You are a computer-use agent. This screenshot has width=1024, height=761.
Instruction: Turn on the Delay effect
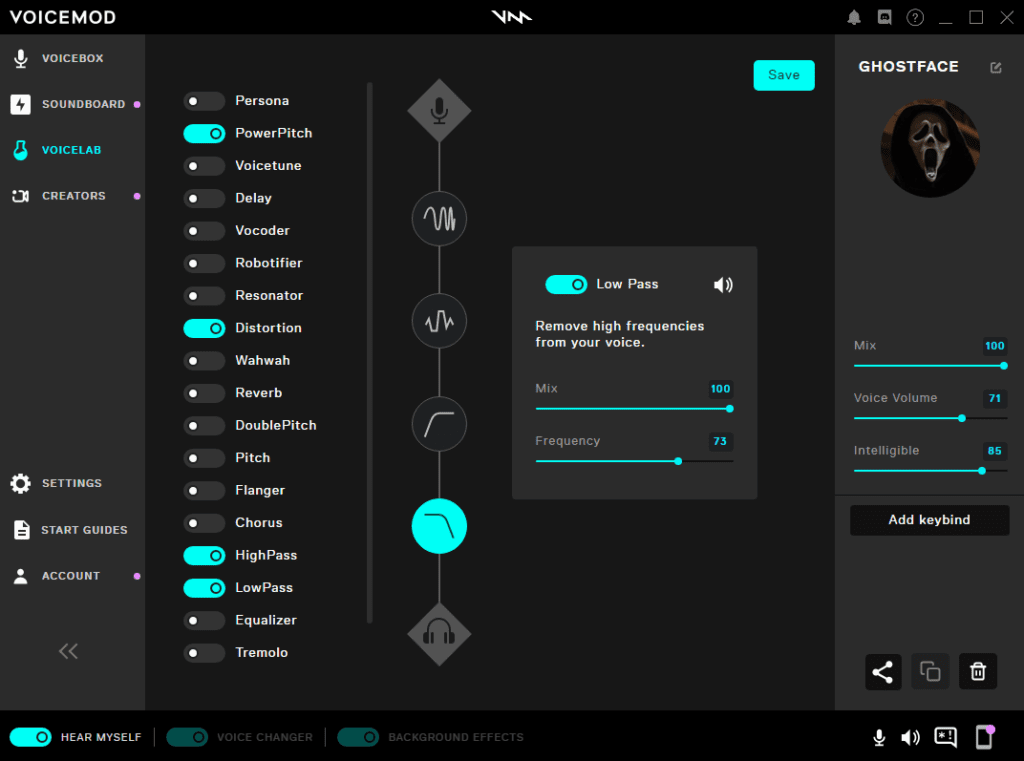click(204, 199)
